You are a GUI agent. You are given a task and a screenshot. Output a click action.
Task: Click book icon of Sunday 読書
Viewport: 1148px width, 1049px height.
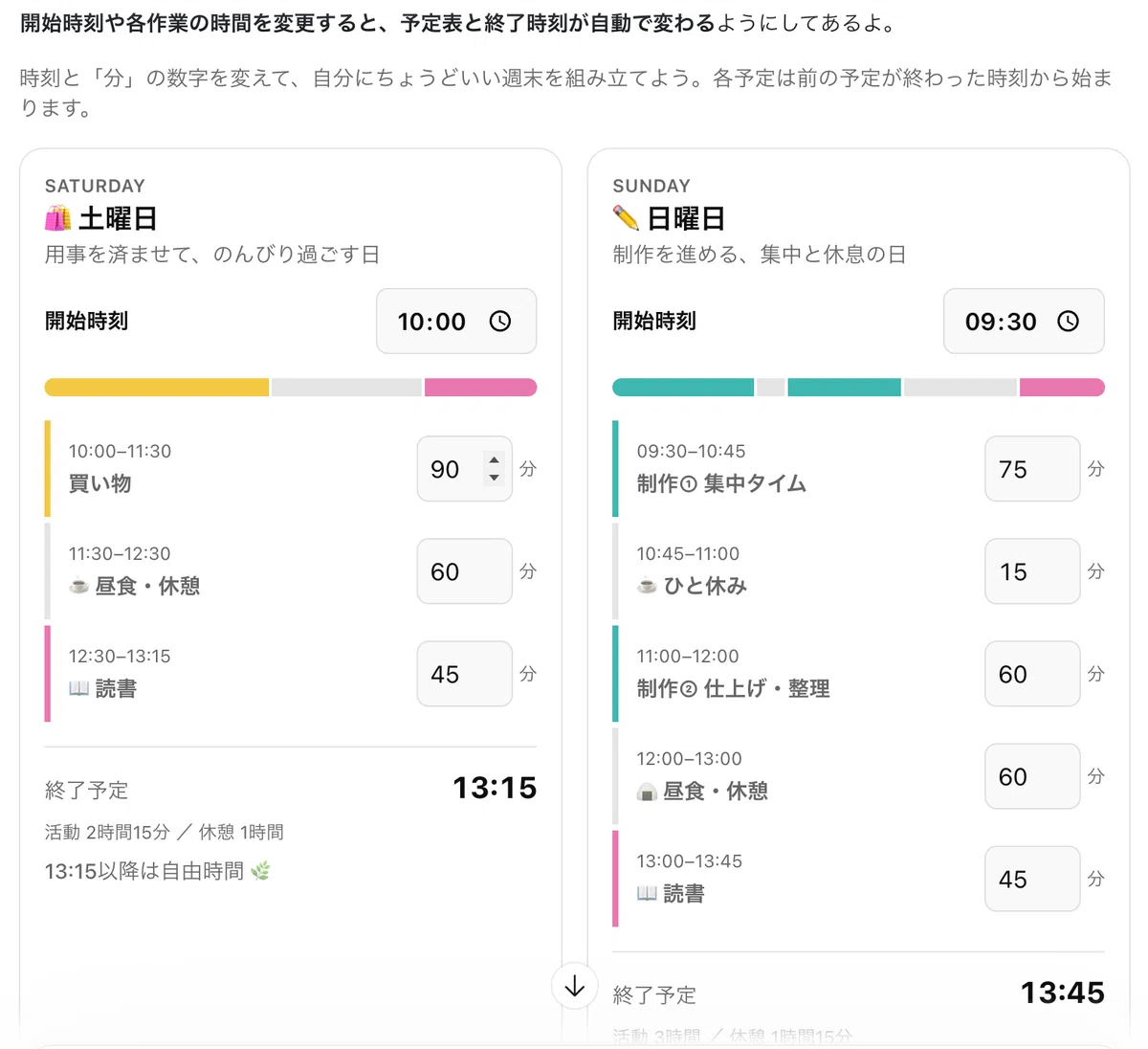[x=648, y=893]
